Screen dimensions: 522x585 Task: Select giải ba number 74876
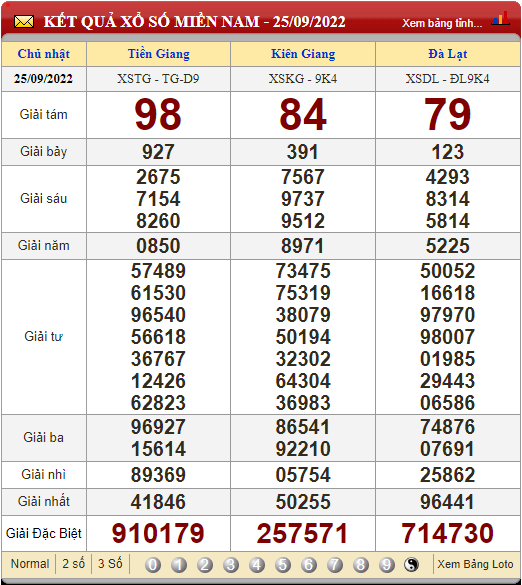pos(447,427)
